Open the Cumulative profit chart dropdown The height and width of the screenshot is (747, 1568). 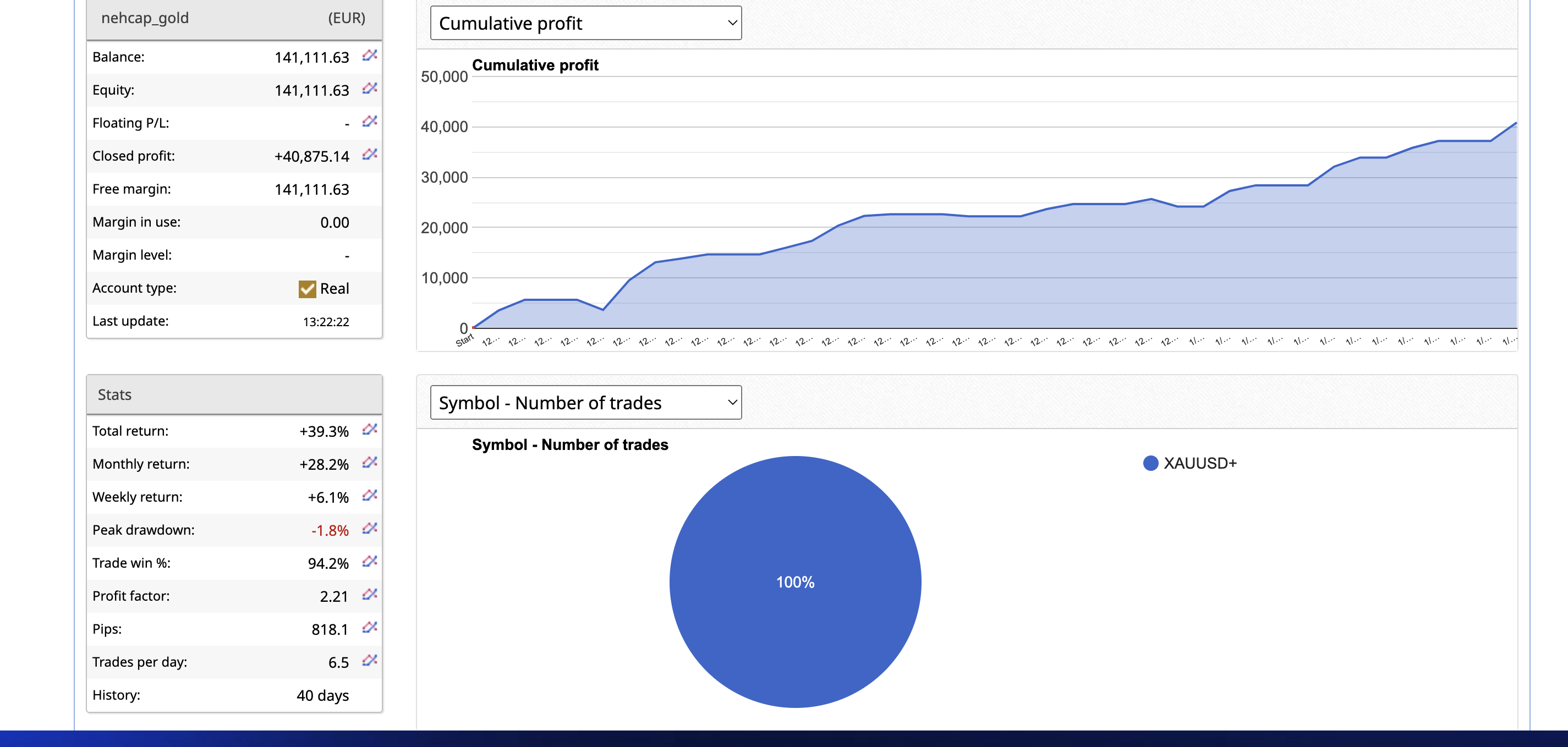[x=585, y=23]
